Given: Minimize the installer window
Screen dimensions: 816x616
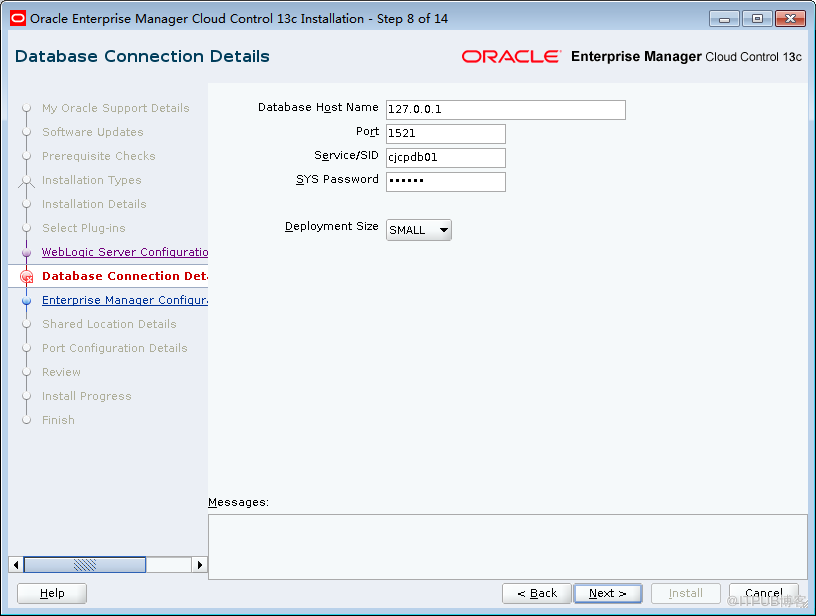Looking at the screenshot, I should (724, 19).
